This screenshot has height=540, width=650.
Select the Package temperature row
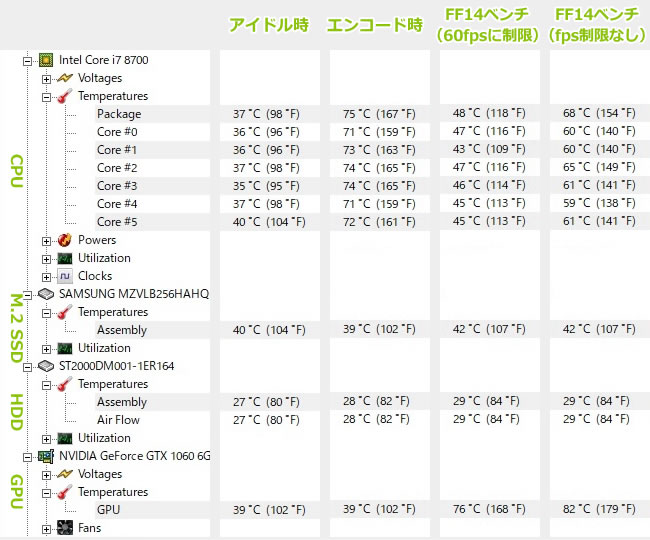tap(152, 114)
